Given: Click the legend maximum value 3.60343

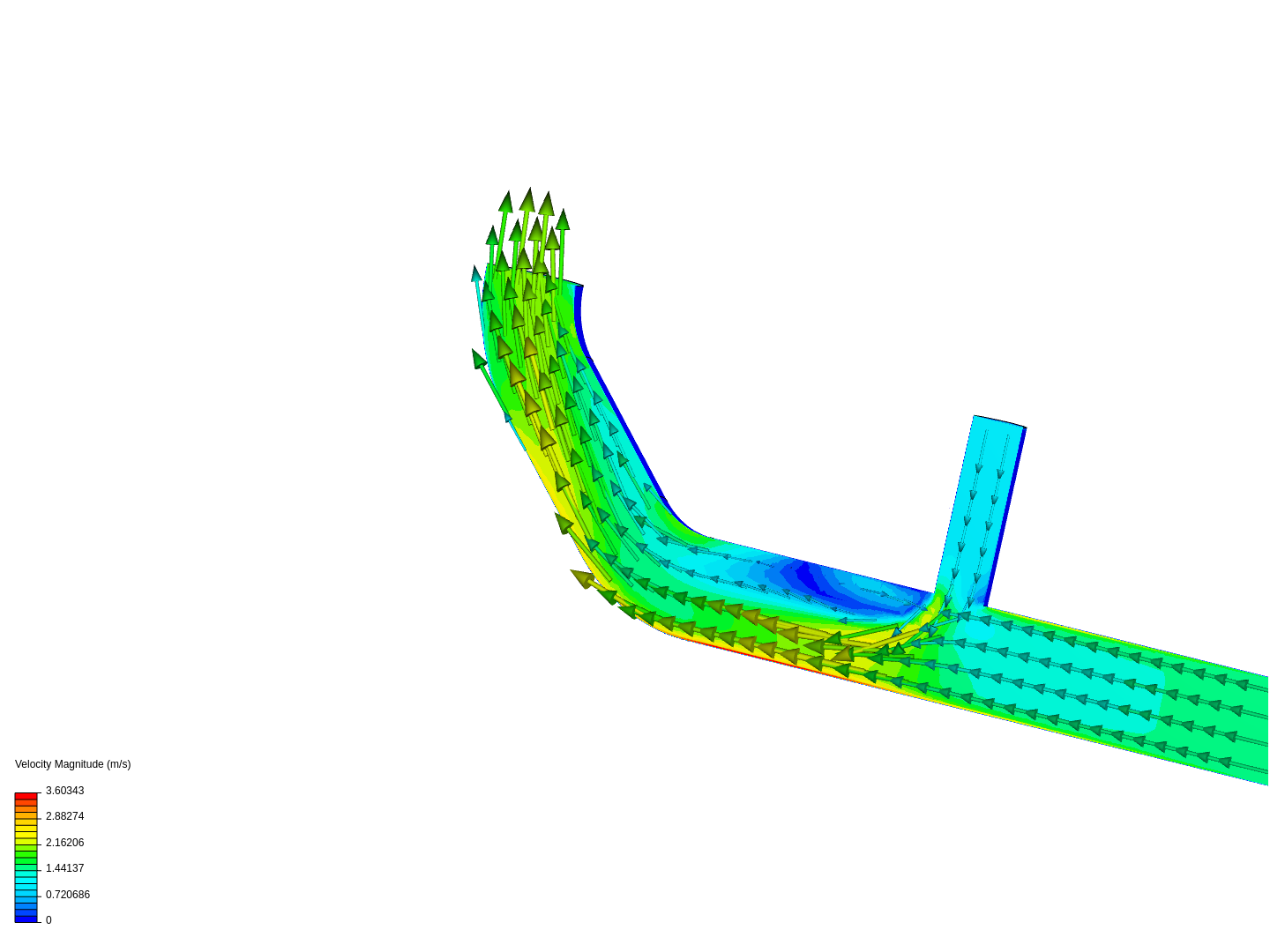Looking at the screenshot, I should (x=64, y=791).
